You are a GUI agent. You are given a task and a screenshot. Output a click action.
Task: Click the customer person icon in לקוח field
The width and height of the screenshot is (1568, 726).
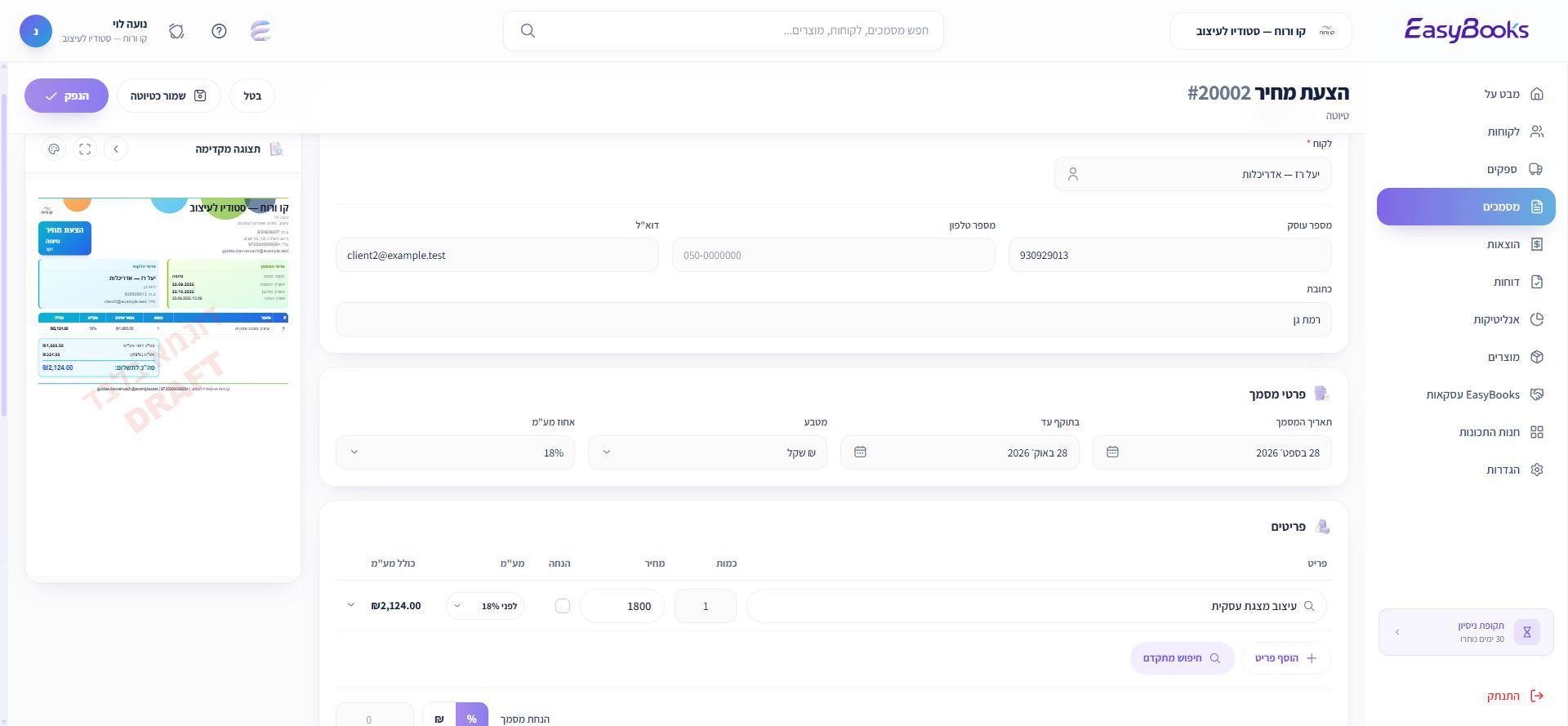coord(1073,174)
